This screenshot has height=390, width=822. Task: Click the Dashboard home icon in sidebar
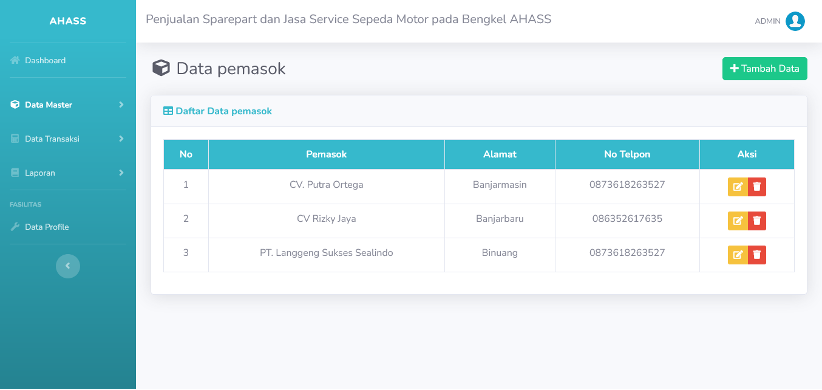pos(15,60)
